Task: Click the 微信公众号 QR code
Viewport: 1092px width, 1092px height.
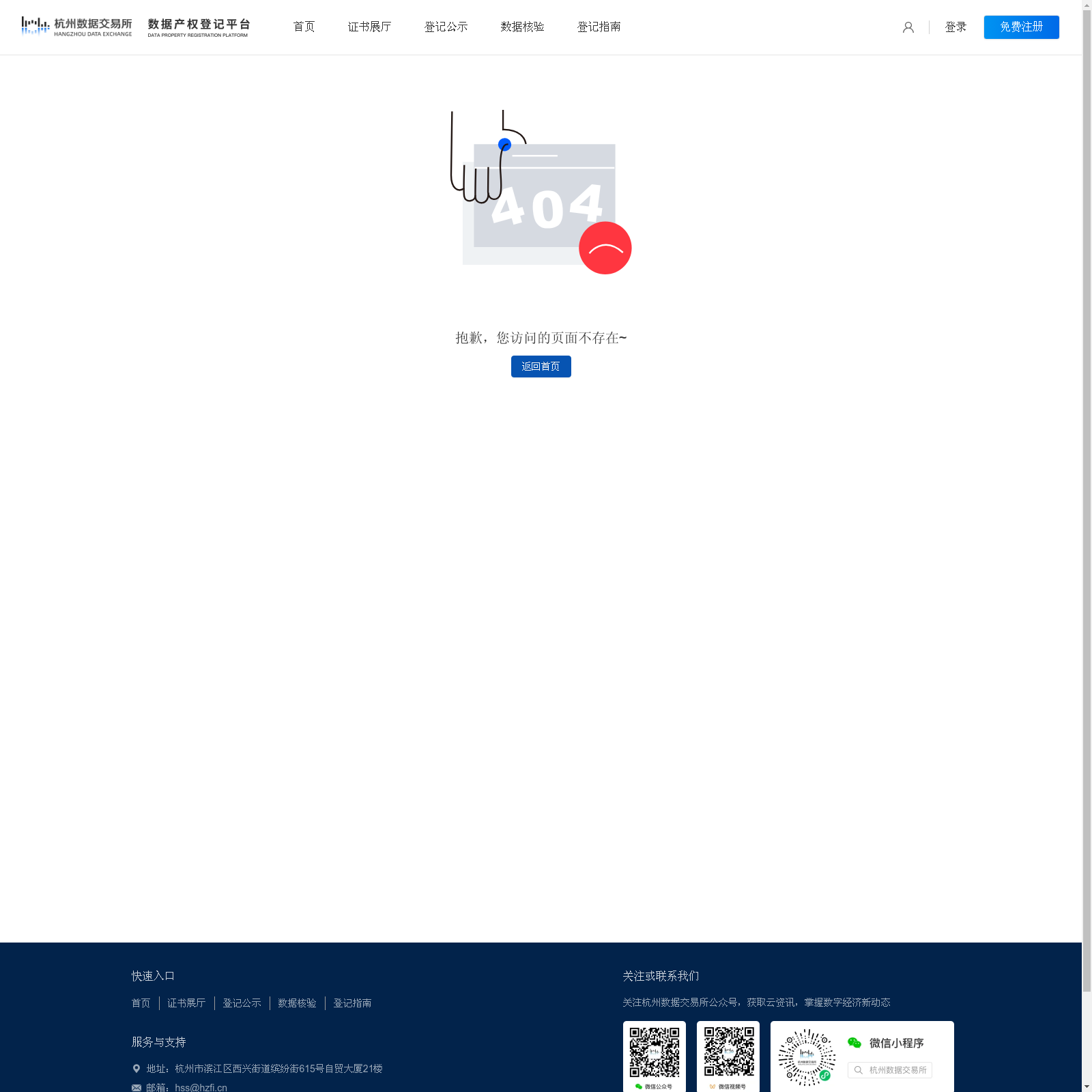Action: click(x=654, y=1052)
